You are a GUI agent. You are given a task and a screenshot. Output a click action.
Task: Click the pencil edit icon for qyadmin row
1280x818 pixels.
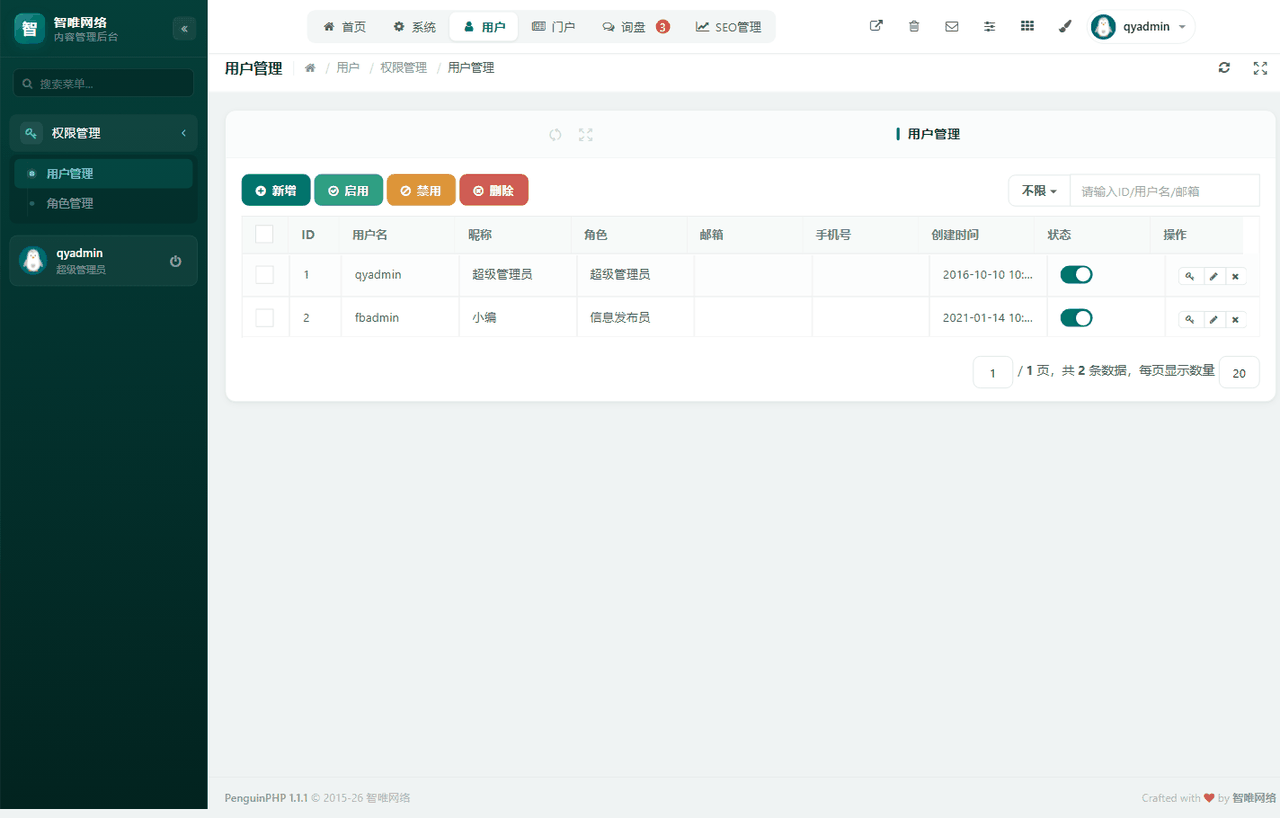[1213, 276]
